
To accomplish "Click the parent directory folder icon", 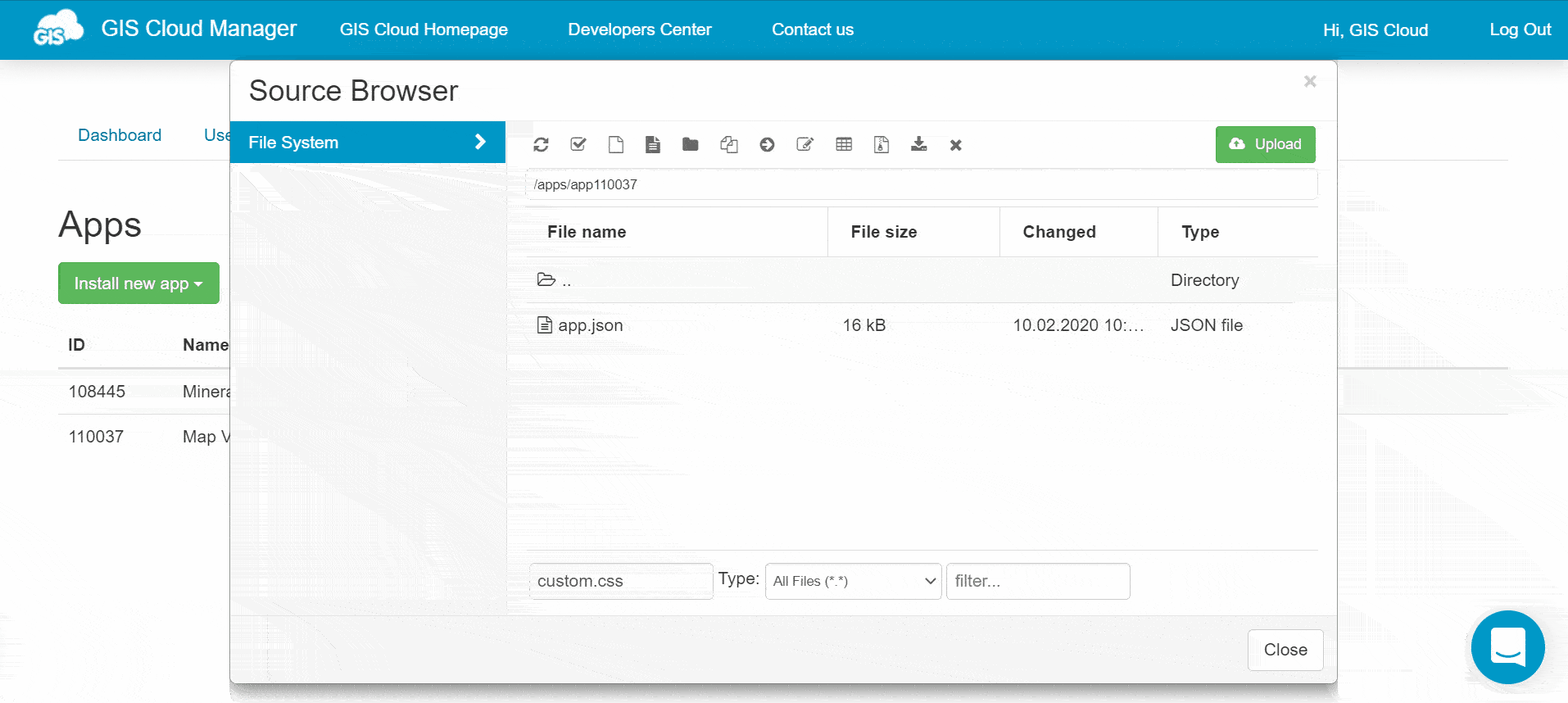I will (546, 280).
